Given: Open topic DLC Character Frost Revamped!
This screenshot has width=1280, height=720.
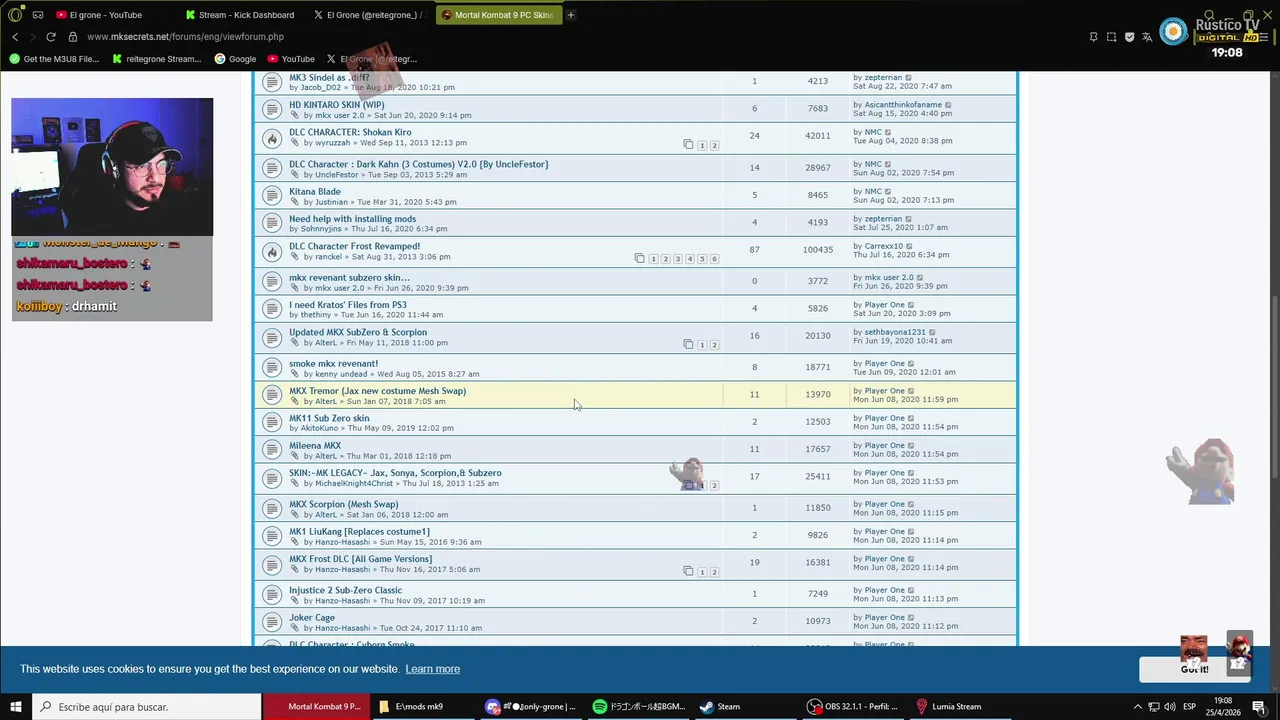Looking at the screenshot, I should [354, 246].
